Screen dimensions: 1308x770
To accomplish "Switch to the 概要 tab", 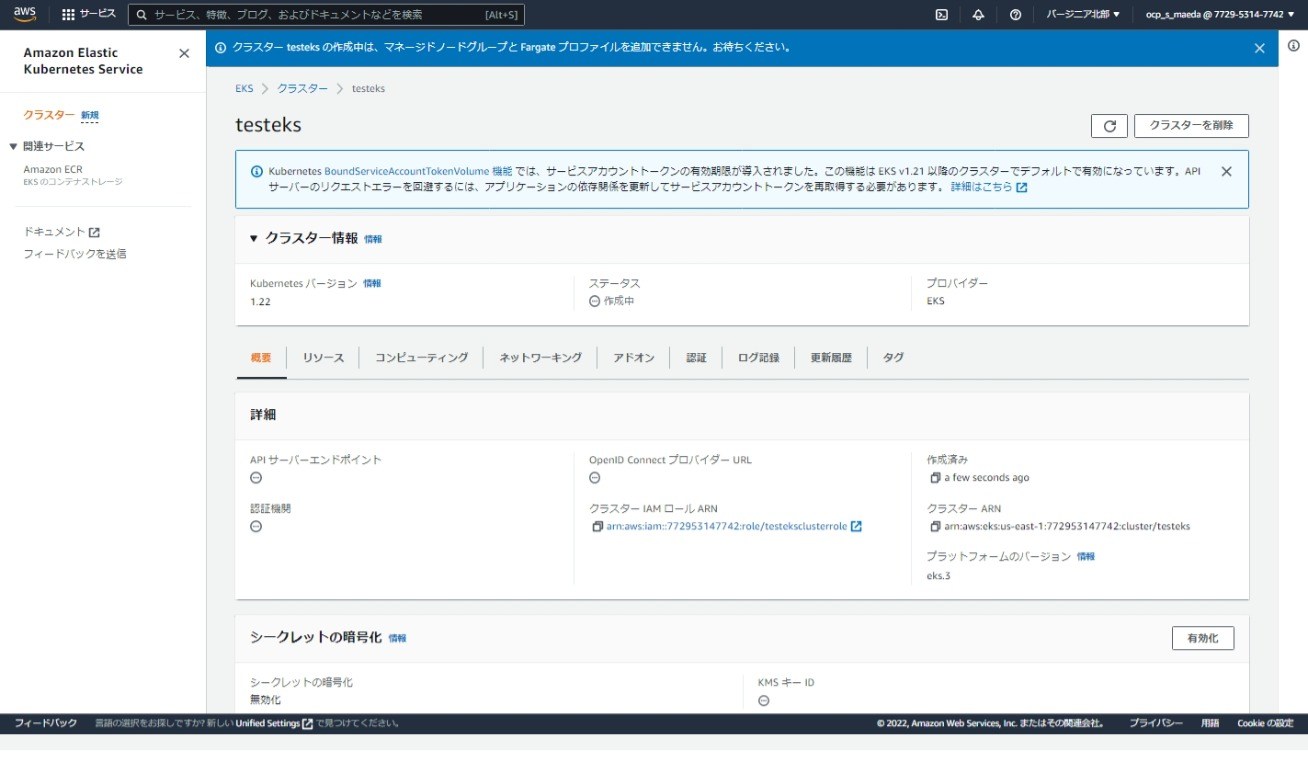I will (261, 358).
